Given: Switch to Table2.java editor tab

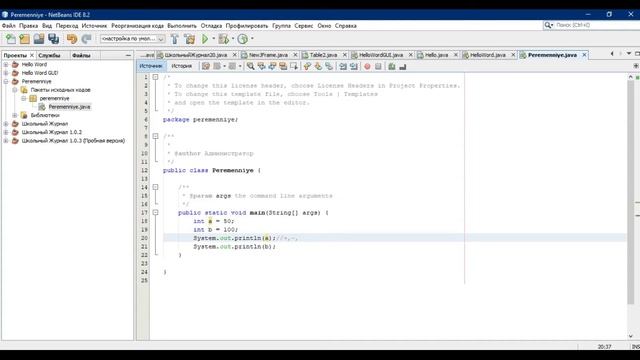Looking at the screenshot, I should coord(323,55).
